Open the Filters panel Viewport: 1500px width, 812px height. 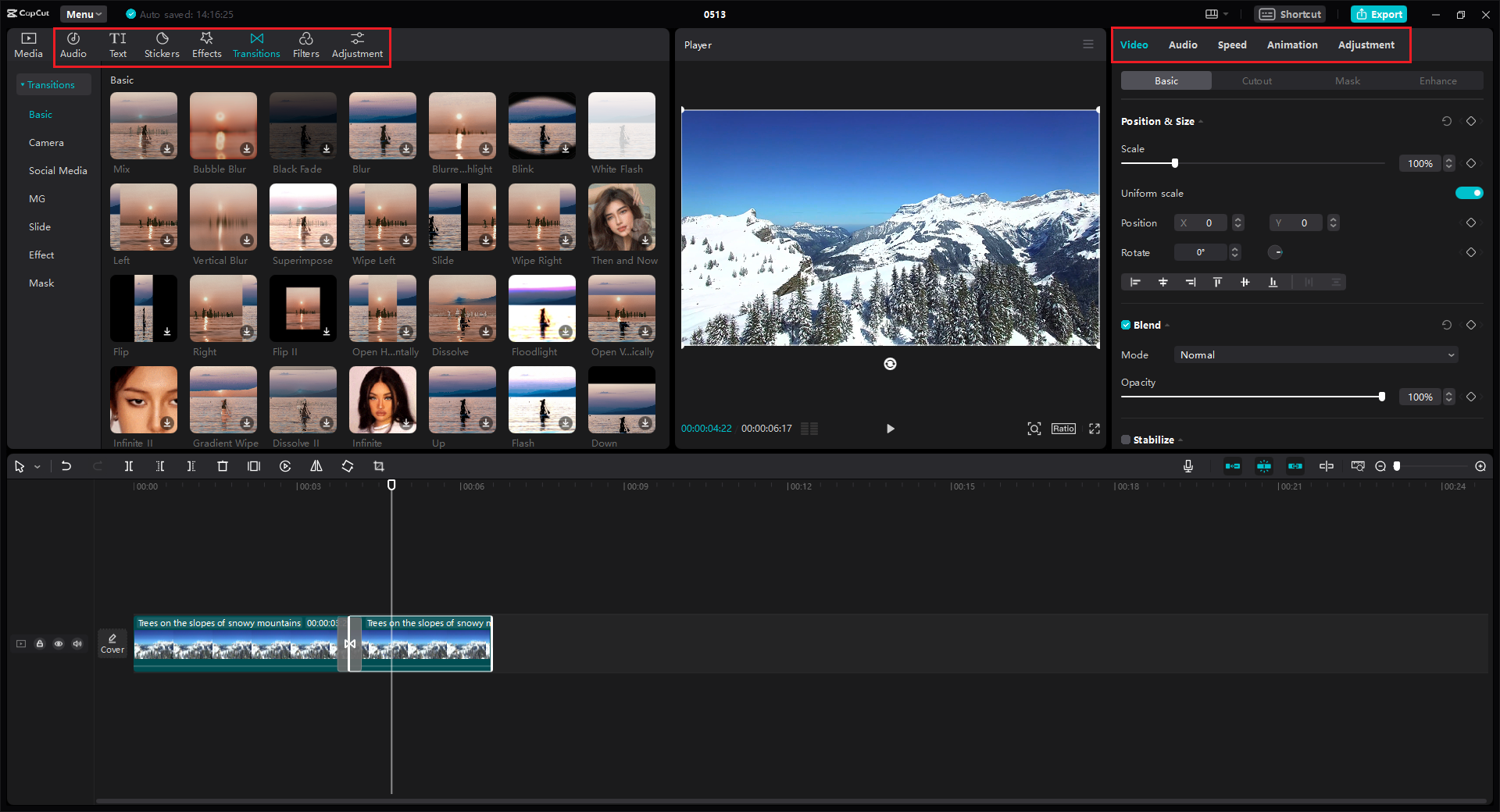pos(305,45)
